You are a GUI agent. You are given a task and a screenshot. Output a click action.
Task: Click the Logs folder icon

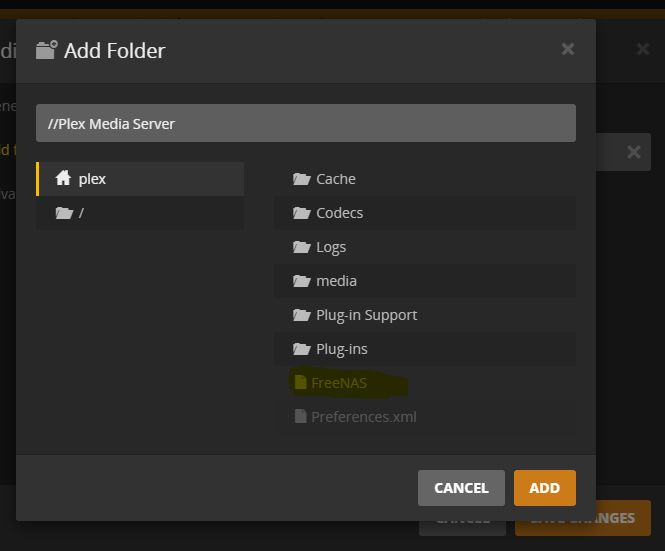302,247
